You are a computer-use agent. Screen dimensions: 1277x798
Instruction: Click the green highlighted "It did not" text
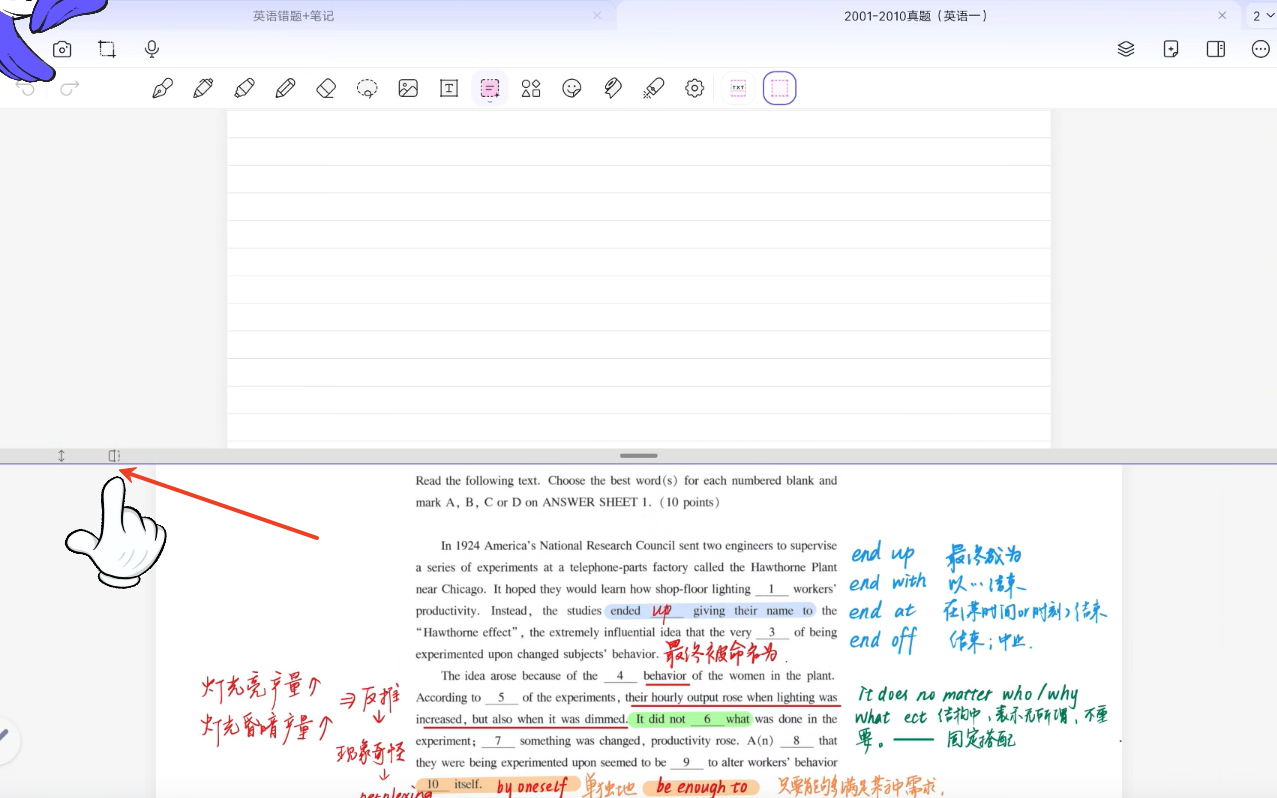(x=661, y=719)
